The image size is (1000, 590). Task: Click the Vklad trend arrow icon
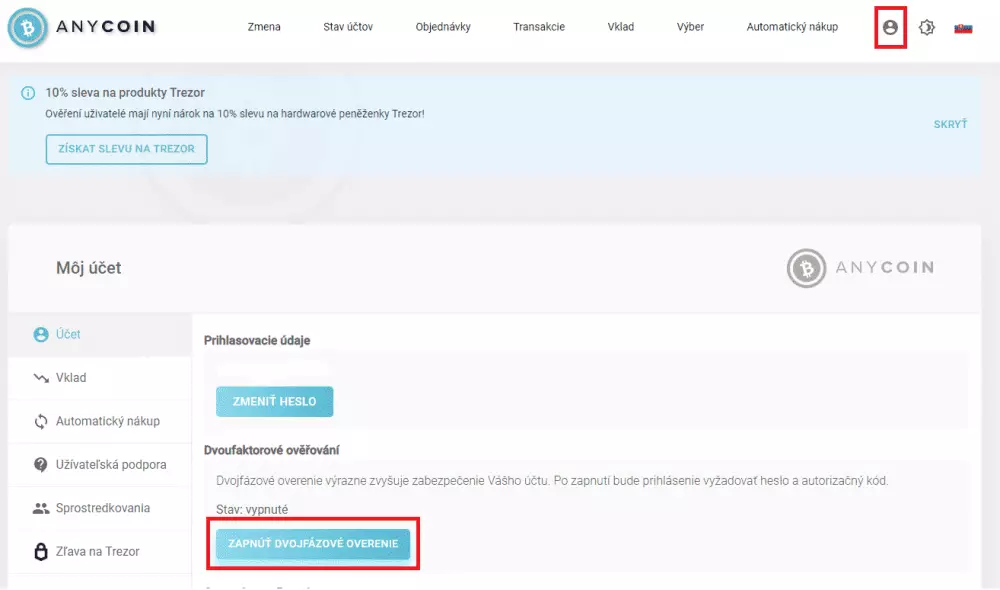click(x=41, y=378)
